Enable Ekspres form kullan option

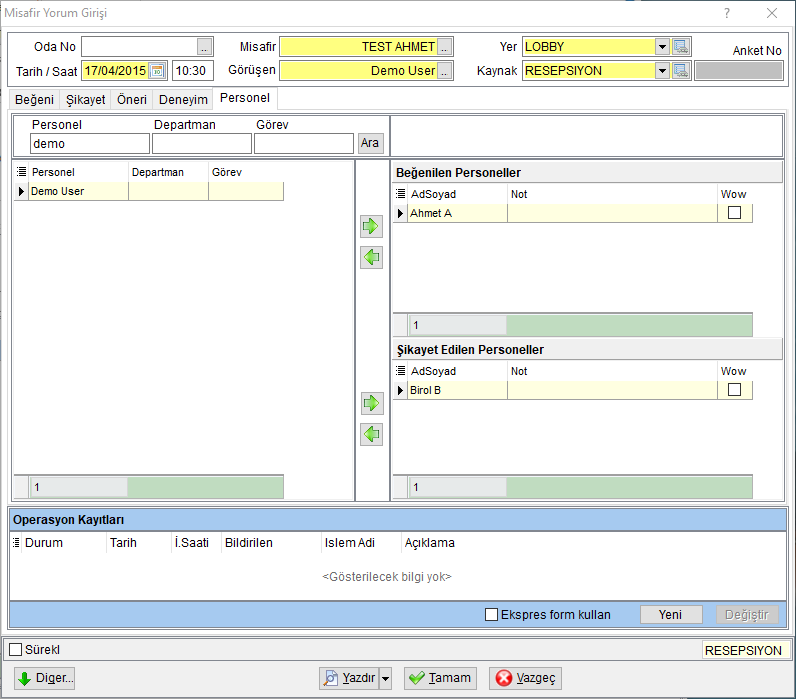[x=491, y=615]
